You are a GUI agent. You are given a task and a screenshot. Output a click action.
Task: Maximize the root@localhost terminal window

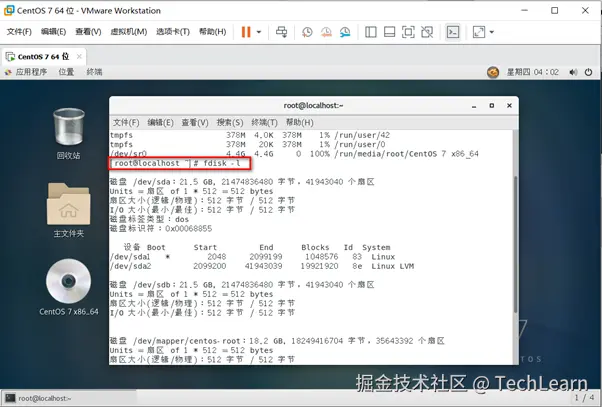point(492,106)
